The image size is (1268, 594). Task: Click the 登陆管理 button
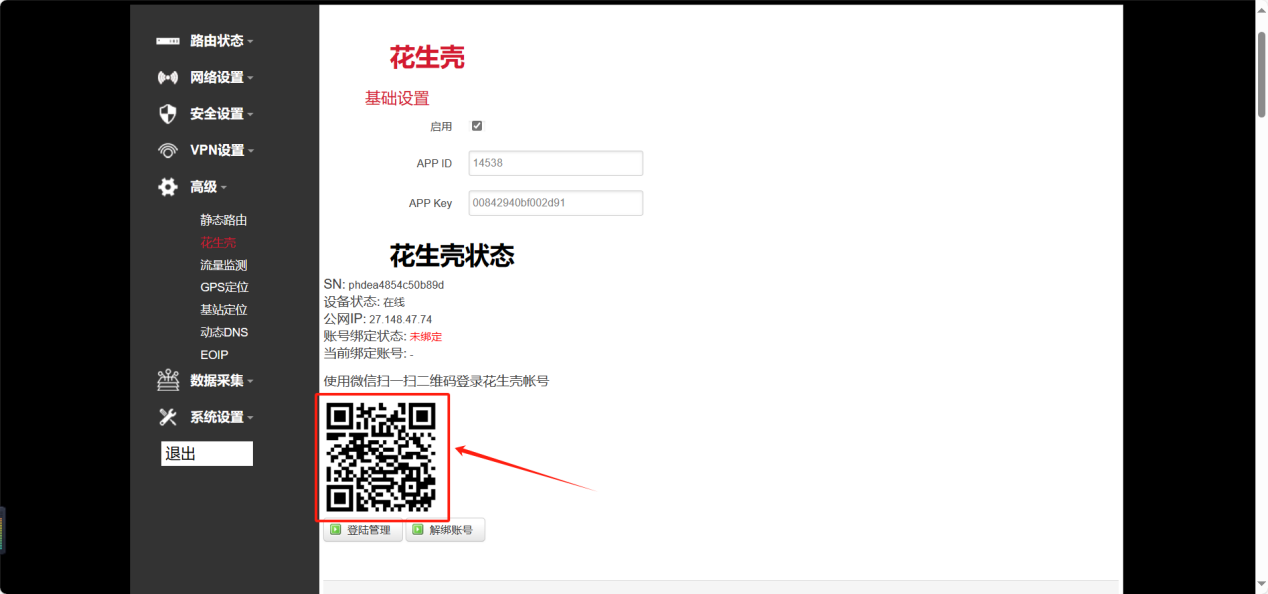362,530
